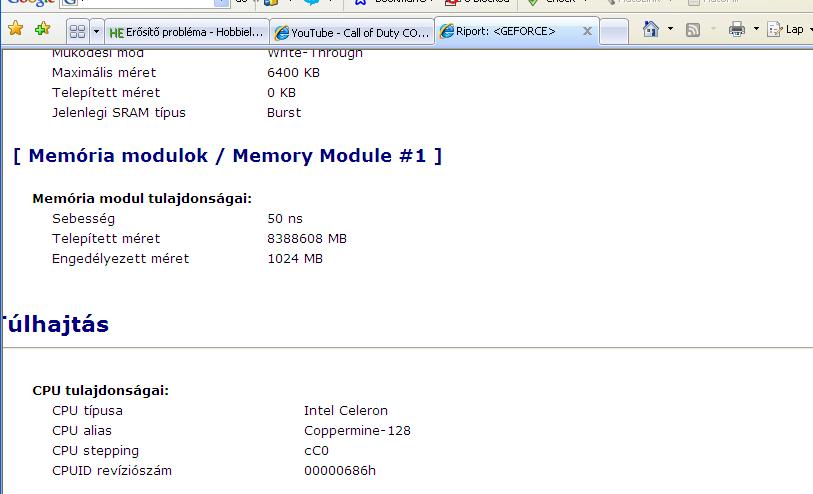Switch to the Erősítő probléma tab
The height and width of the screenshot is (494, 813).
click(187, 32)
